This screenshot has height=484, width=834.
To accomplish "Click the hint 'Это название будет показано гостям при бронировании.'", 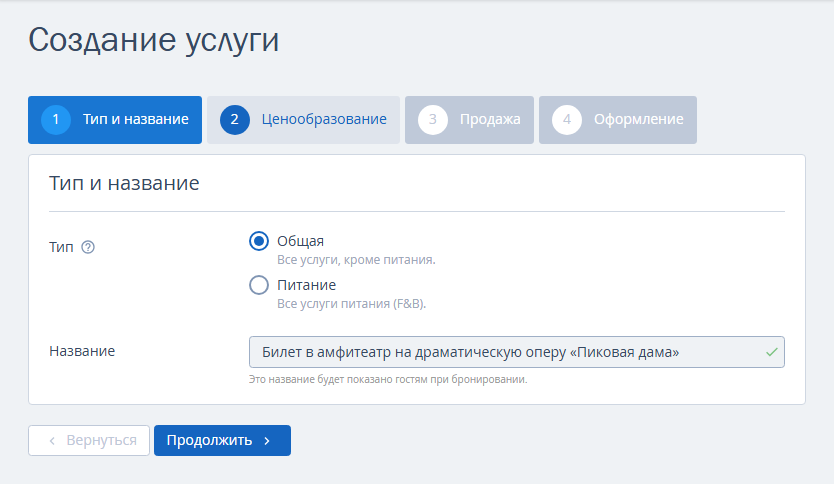I will (388, 379).
